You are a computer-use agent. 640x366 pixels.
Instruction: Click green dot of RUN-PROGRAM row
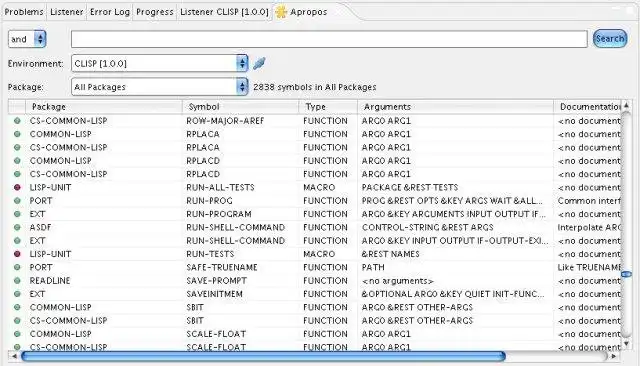click(17, 214)
